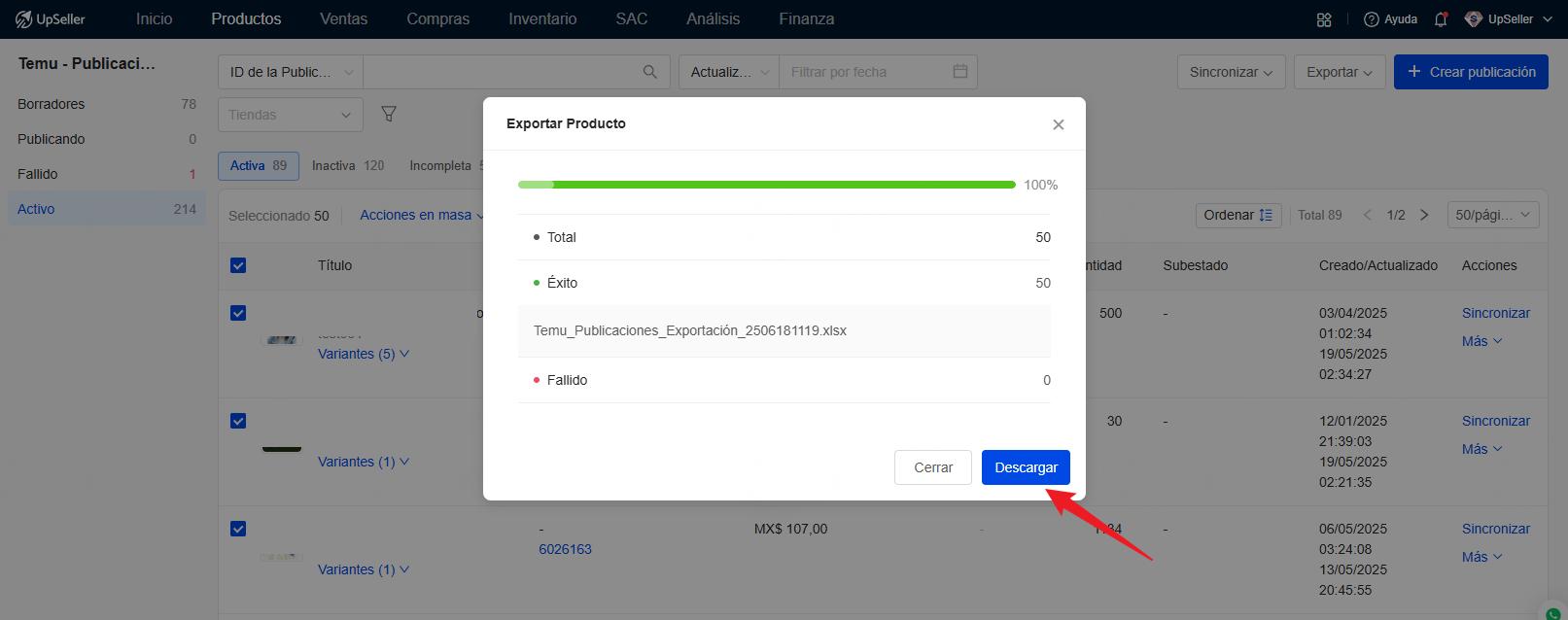
Task: Open the Análisis menu
Action: point(714,19)
